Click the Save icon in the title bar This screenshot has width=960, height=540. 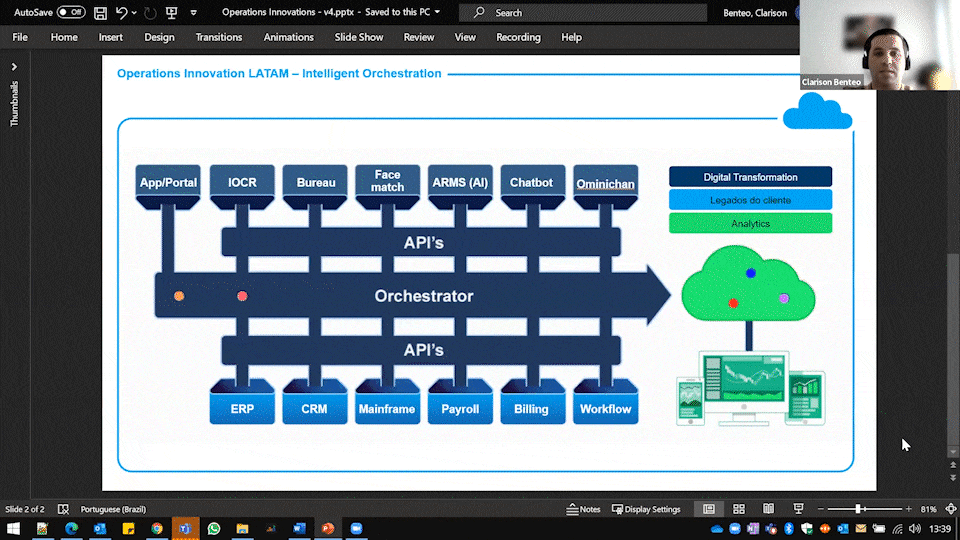(x=100, y=13)
